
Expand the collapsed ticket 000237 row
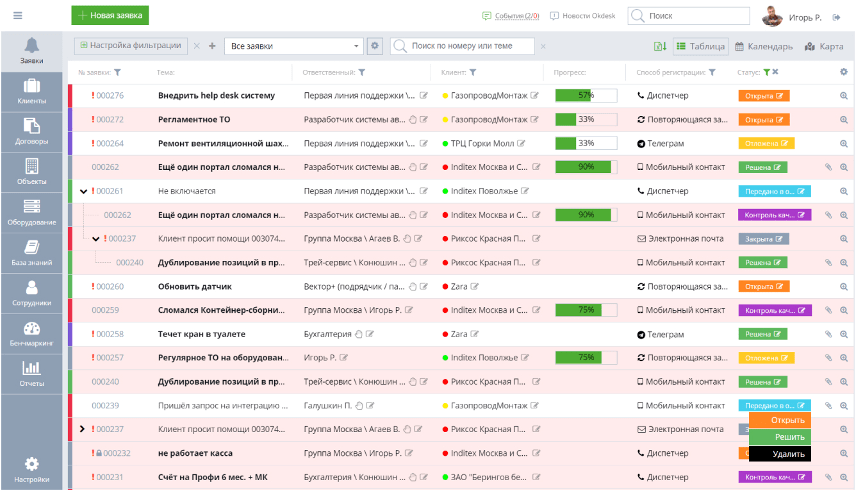pos(83,429)
